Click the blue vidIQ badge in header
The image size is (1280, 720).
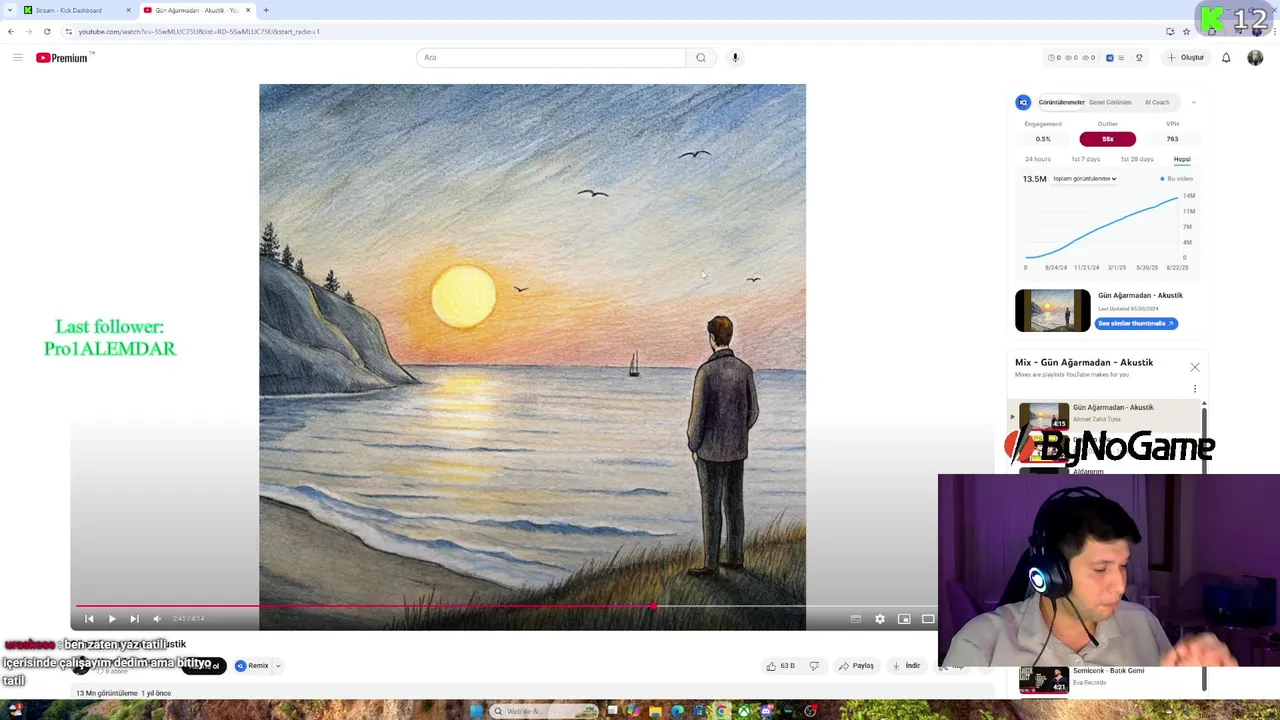click(x=1109, y=58)
